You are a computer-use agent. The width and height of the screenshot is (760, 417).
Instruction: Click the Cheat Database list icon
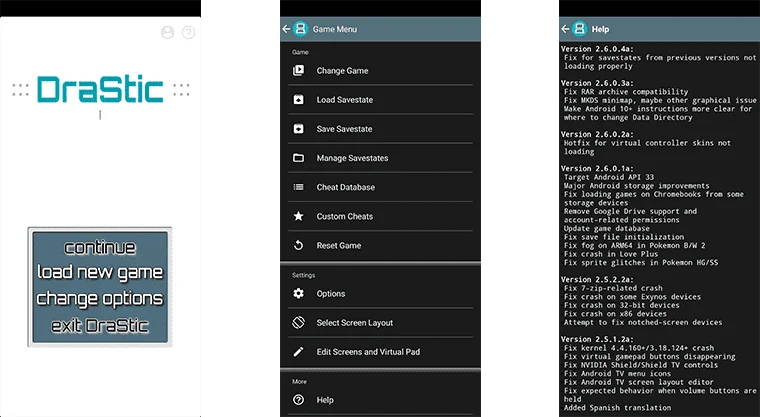tap(299, 187)
